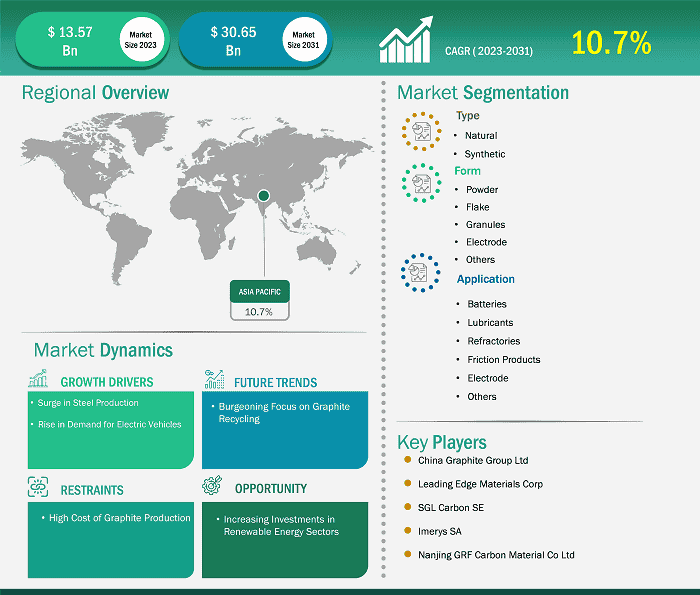700x595 pixels.
Task: Click Increasing Investments in Renewable Energy Sectors
Action: point(281,525)
